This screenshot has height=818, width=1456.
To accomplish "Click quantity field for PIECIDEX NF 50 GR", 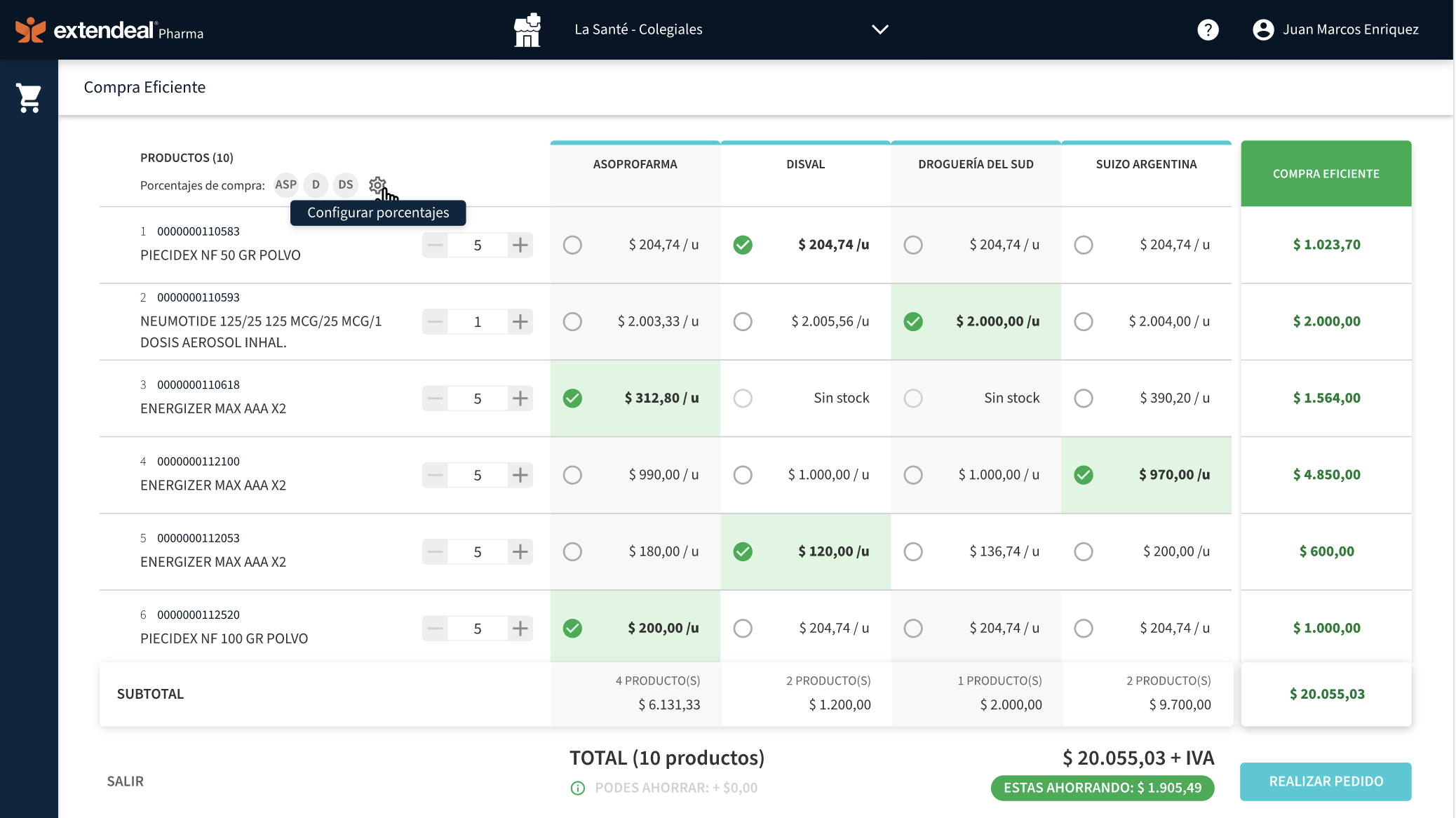I will coord(478,245).
